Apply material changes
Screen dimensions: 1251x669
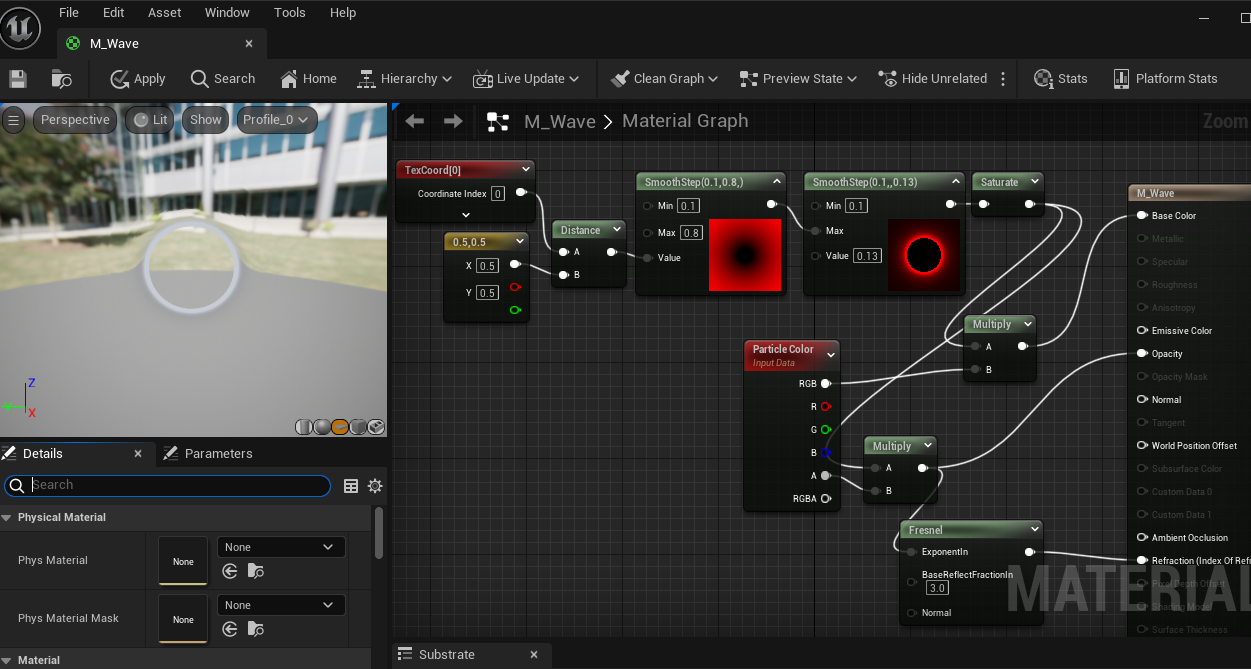pyautogui.click(x=138, y=79)
